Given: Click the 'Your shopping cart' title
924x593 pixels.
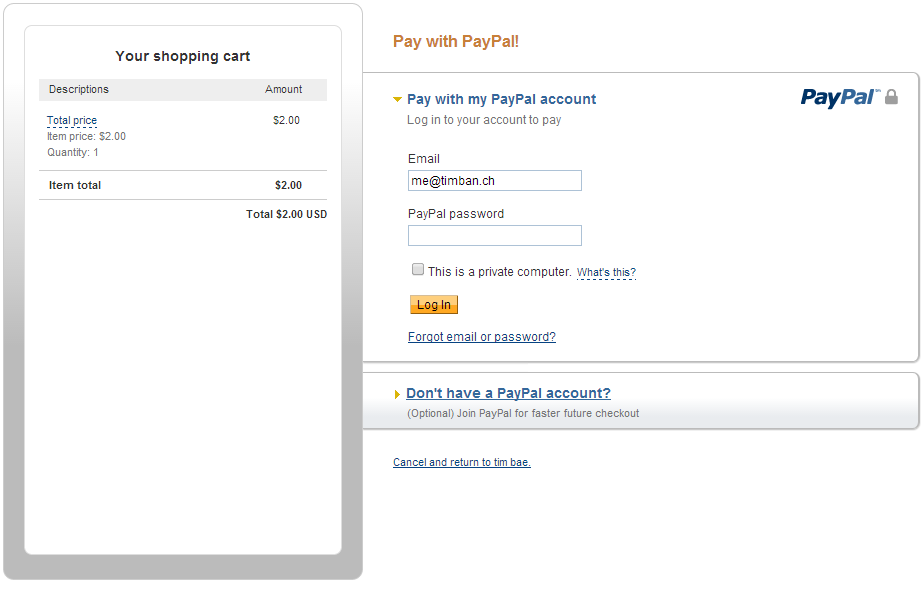Looking at the screenshot, I should [x=183, y=57].
